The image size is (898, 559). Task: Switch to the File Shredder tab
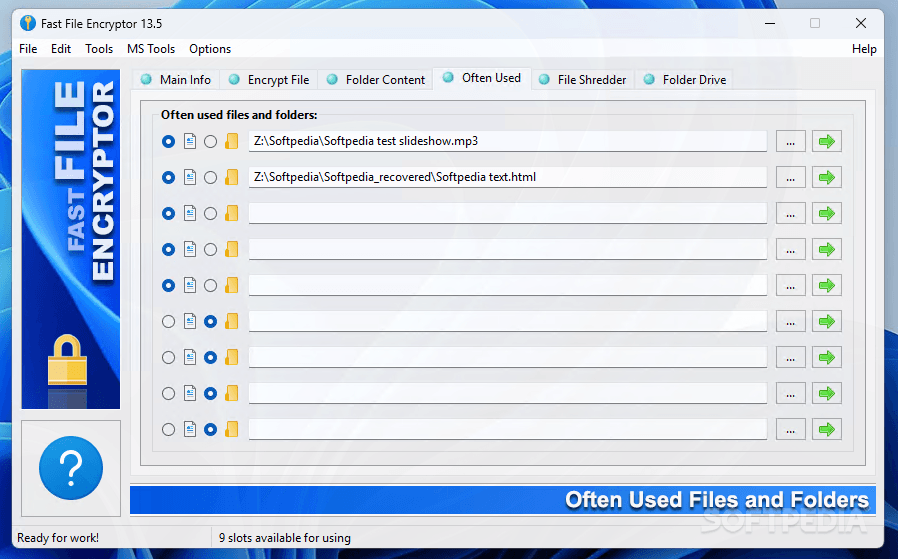coord(583,80)
